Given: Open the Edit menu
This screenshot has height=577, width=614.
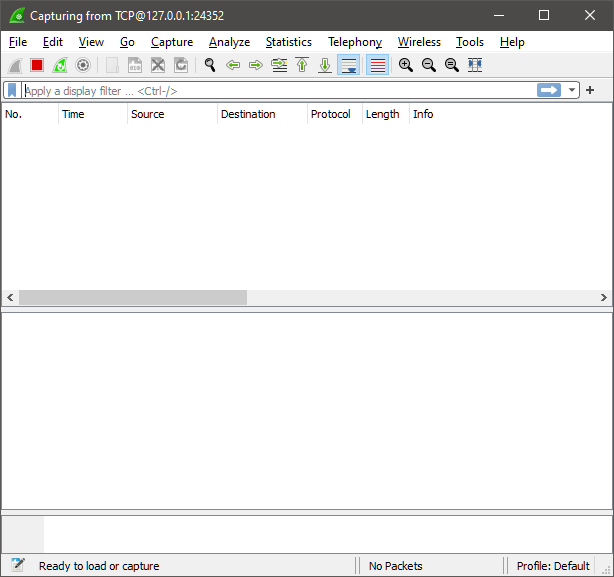Looking at the screenshot, I should pos(53,42).
